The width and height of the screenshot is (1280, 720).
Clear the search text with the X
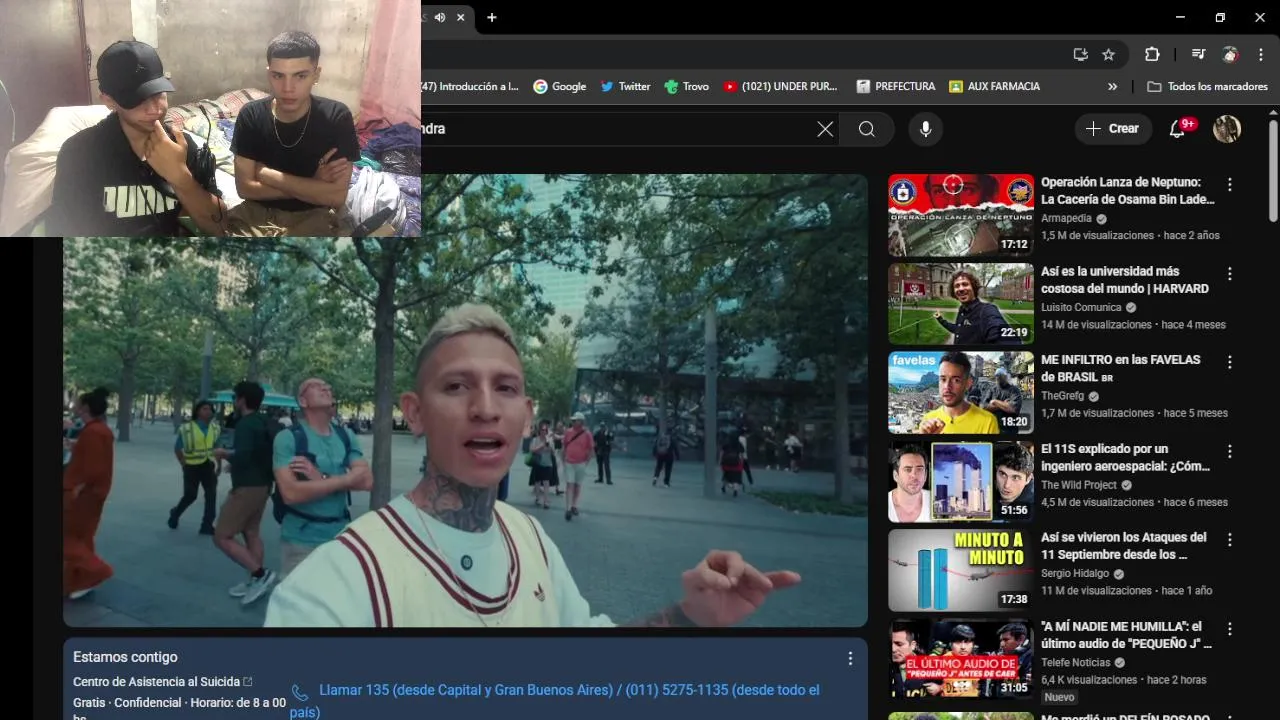(825, 129)
